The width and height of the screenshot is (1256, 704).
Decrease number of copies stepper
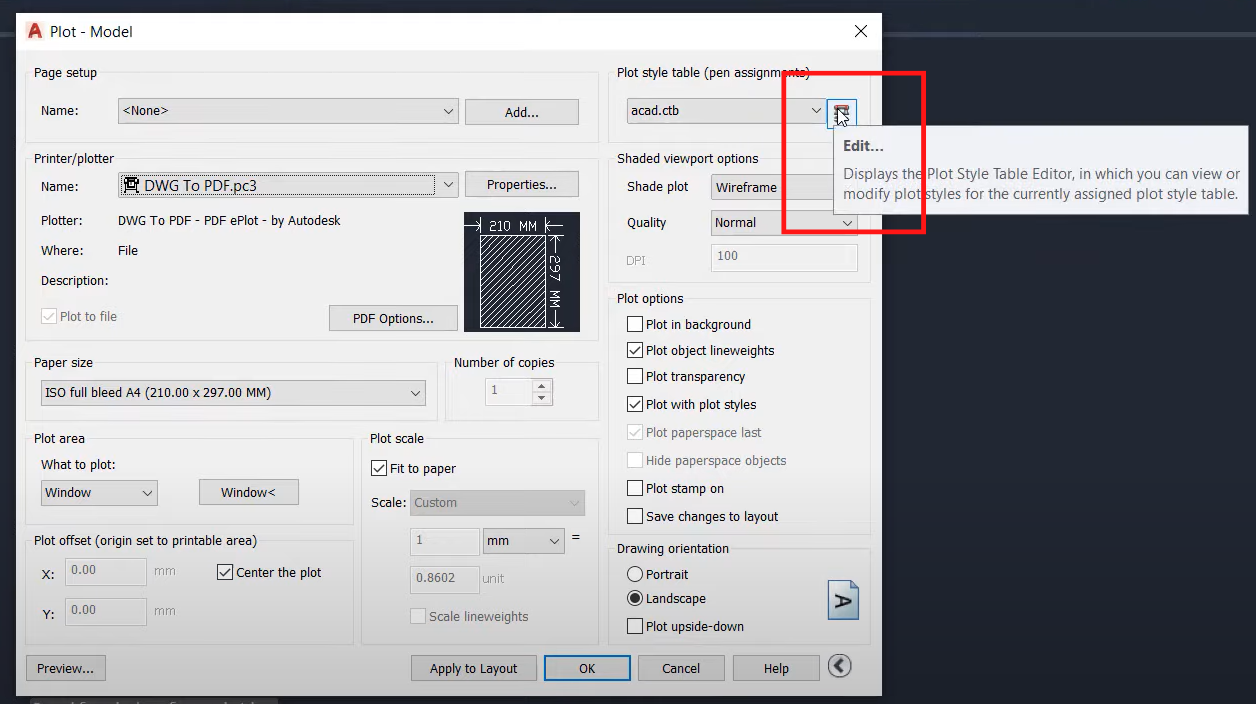pyautogui.click(x=542, y=398)
